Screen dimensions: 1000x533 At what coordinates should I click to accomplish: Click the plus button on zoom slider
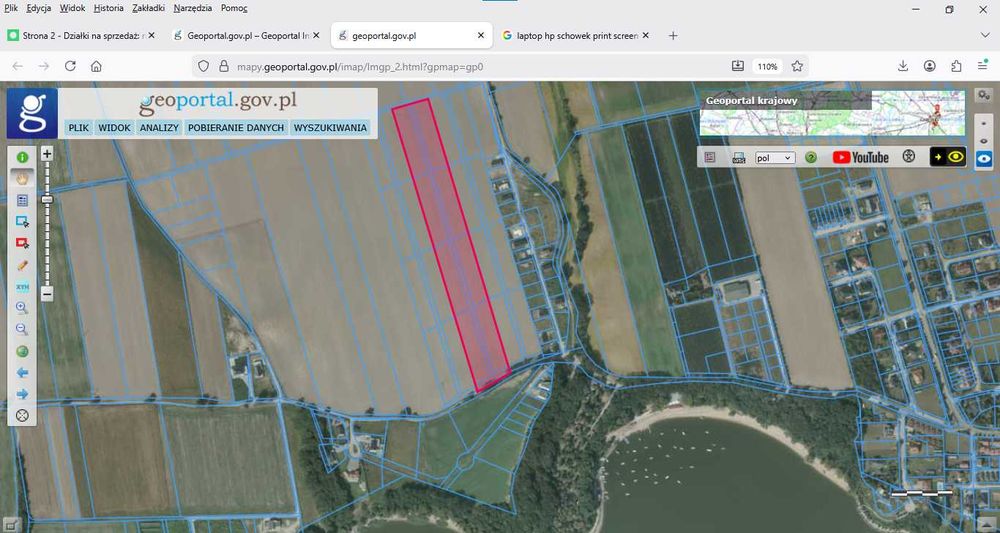(x=47, y=154)
